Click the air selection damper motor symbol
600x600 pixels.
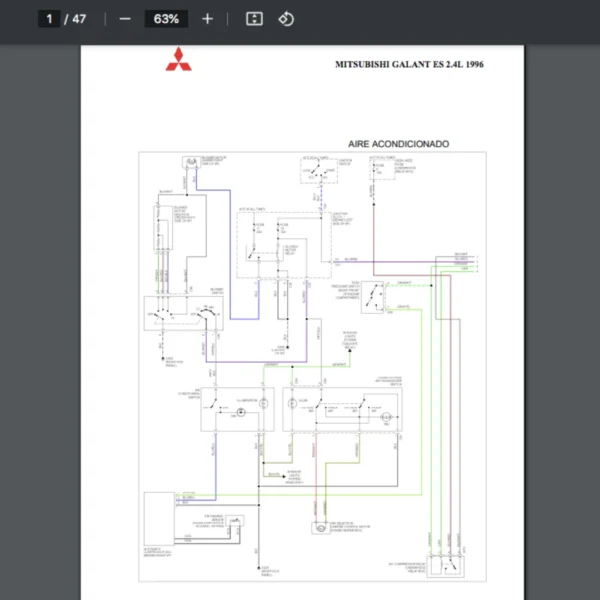click(x=321, y=527)
